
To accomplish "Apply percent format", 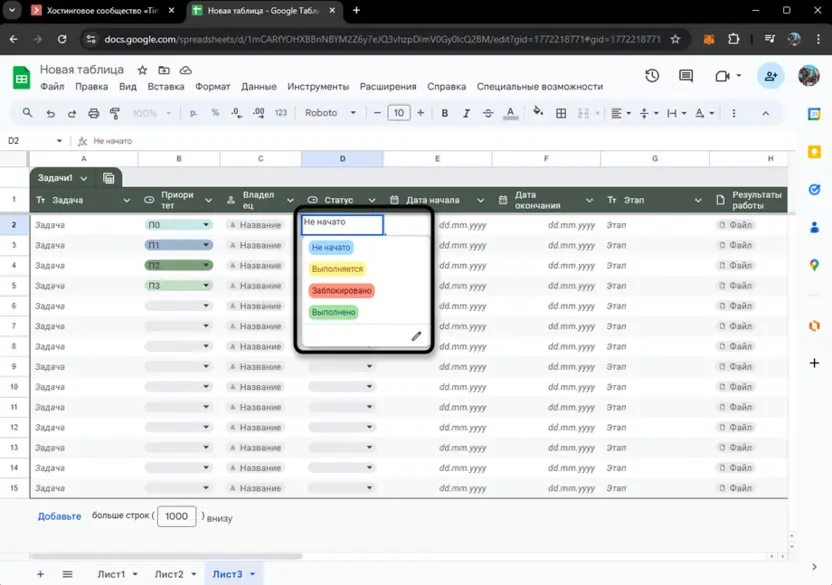I will [215, 113].
